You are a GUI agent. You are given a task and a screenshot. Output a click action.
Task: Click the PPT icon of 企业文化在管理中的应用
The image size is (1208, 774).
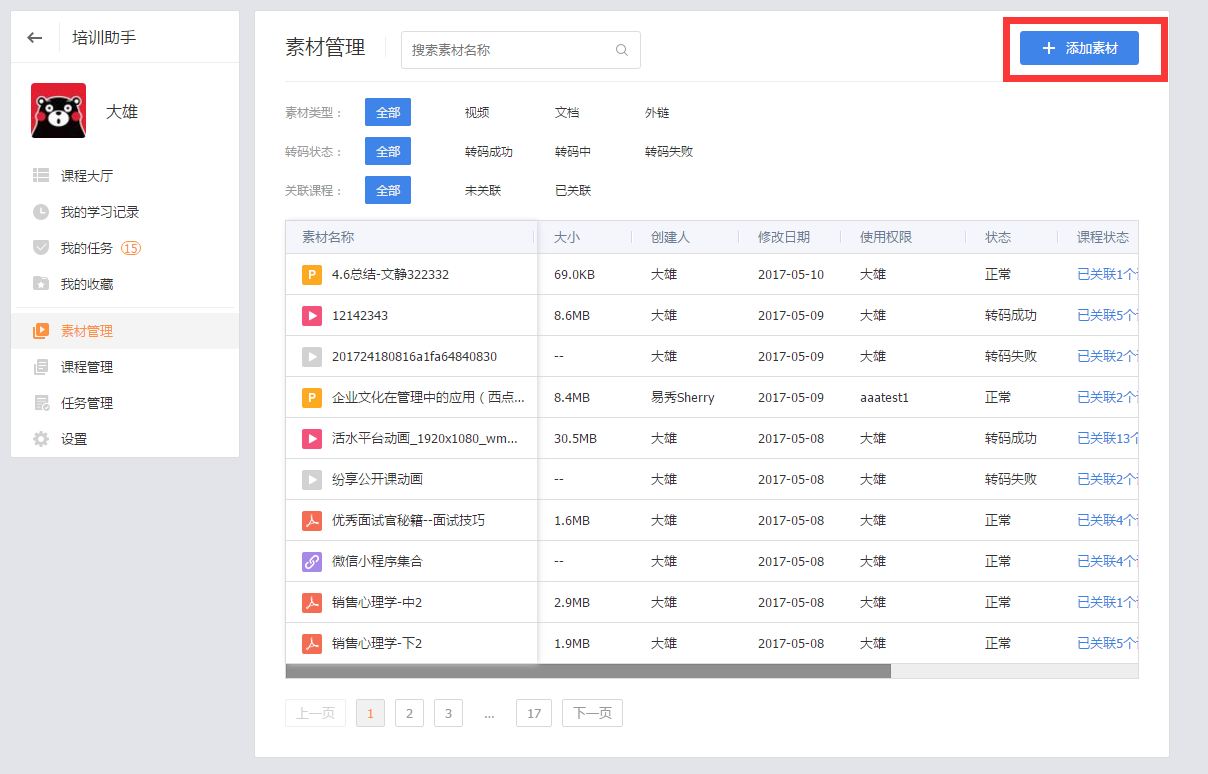312,397
